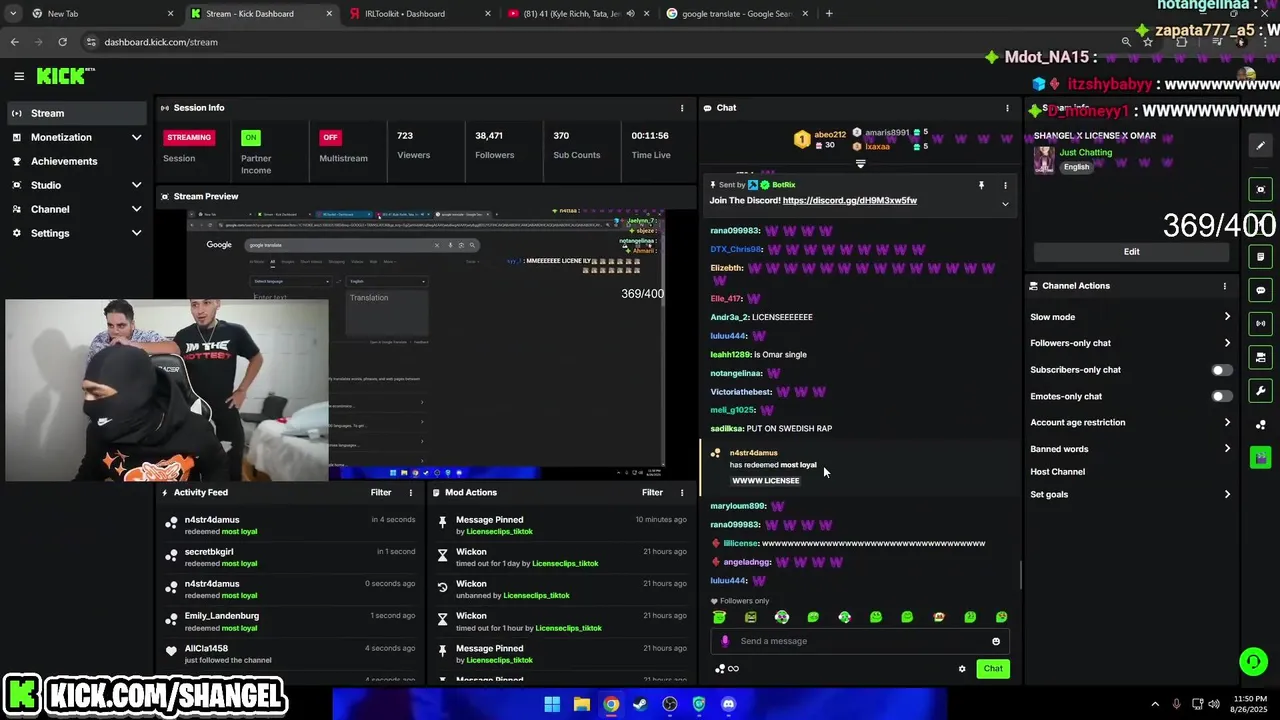Toggle Subscribers-only chat switch

click(x=1221, y=370)
